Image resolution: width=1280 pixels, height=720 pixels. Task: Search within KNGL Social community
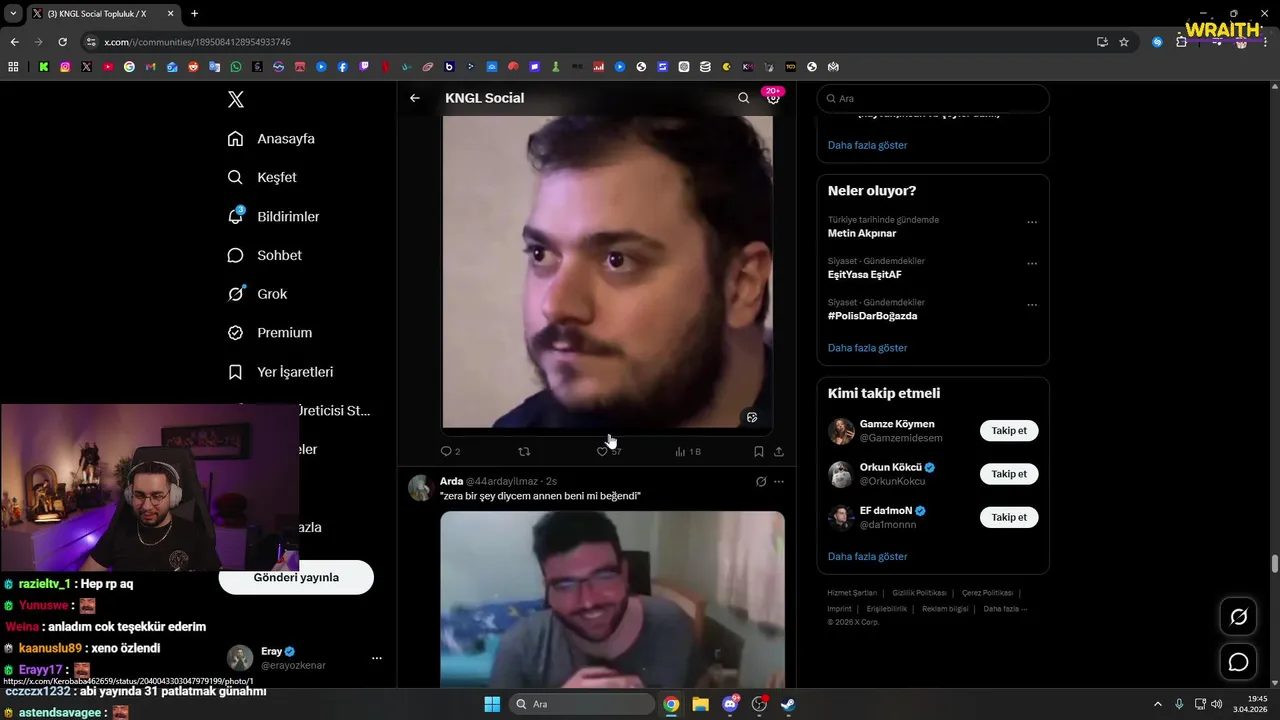pyautogui.click(x=743, y=98)
